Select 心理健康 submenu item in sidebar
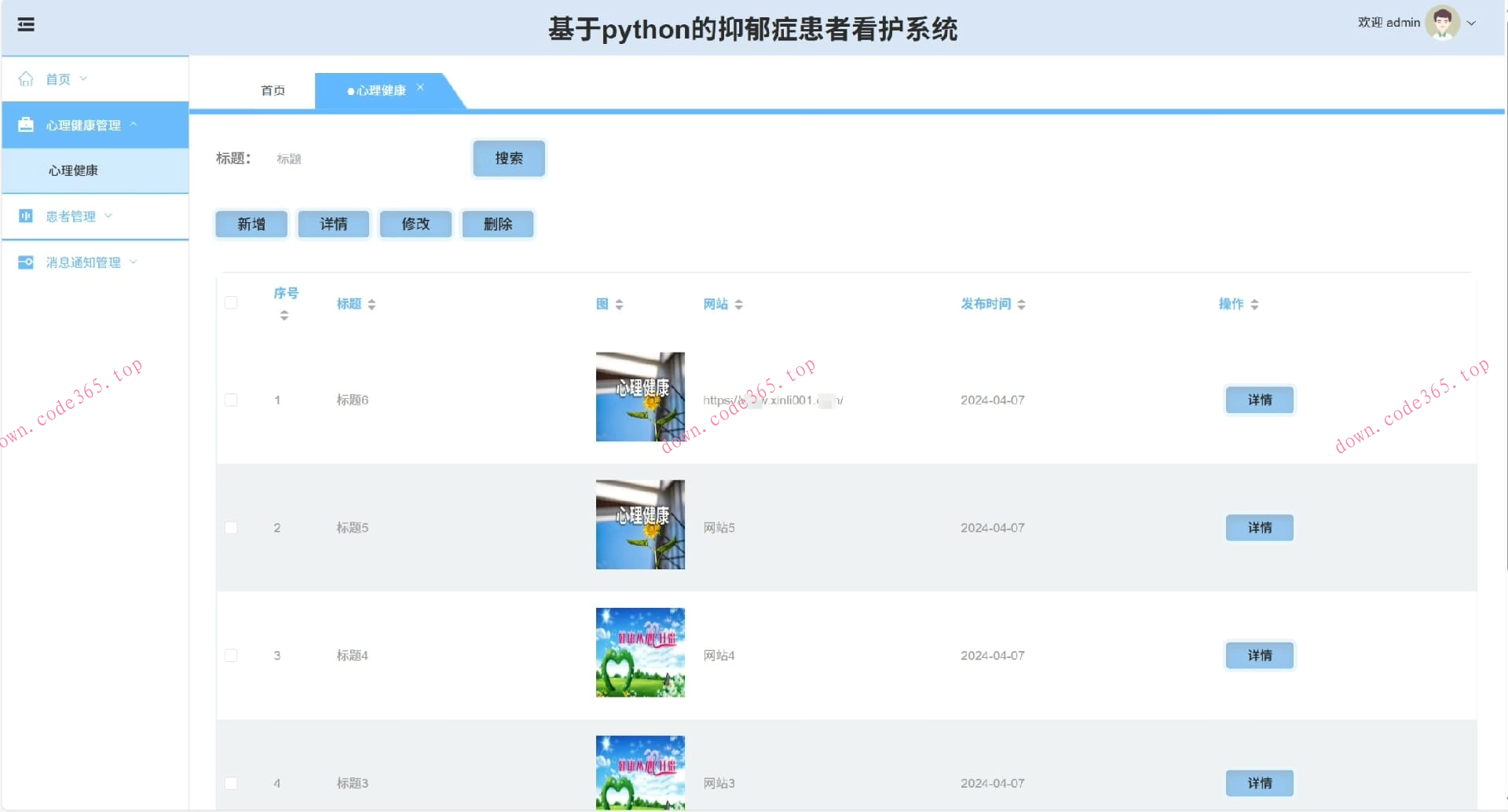The height and width of the screenshot is (812, 1508). (73, 170)
